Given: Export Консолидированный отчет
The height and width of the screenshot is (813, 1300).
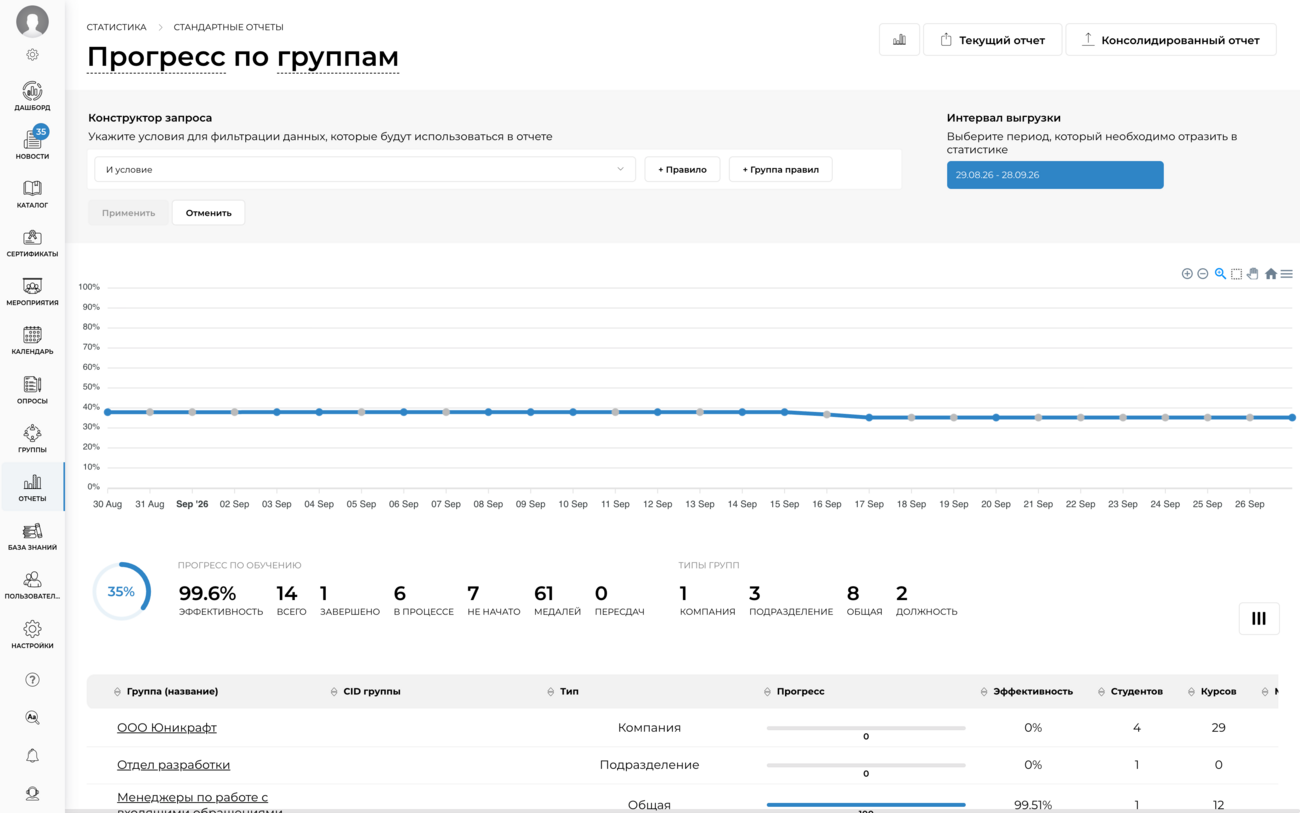Looking at the screenshot, I should 1171,40.
